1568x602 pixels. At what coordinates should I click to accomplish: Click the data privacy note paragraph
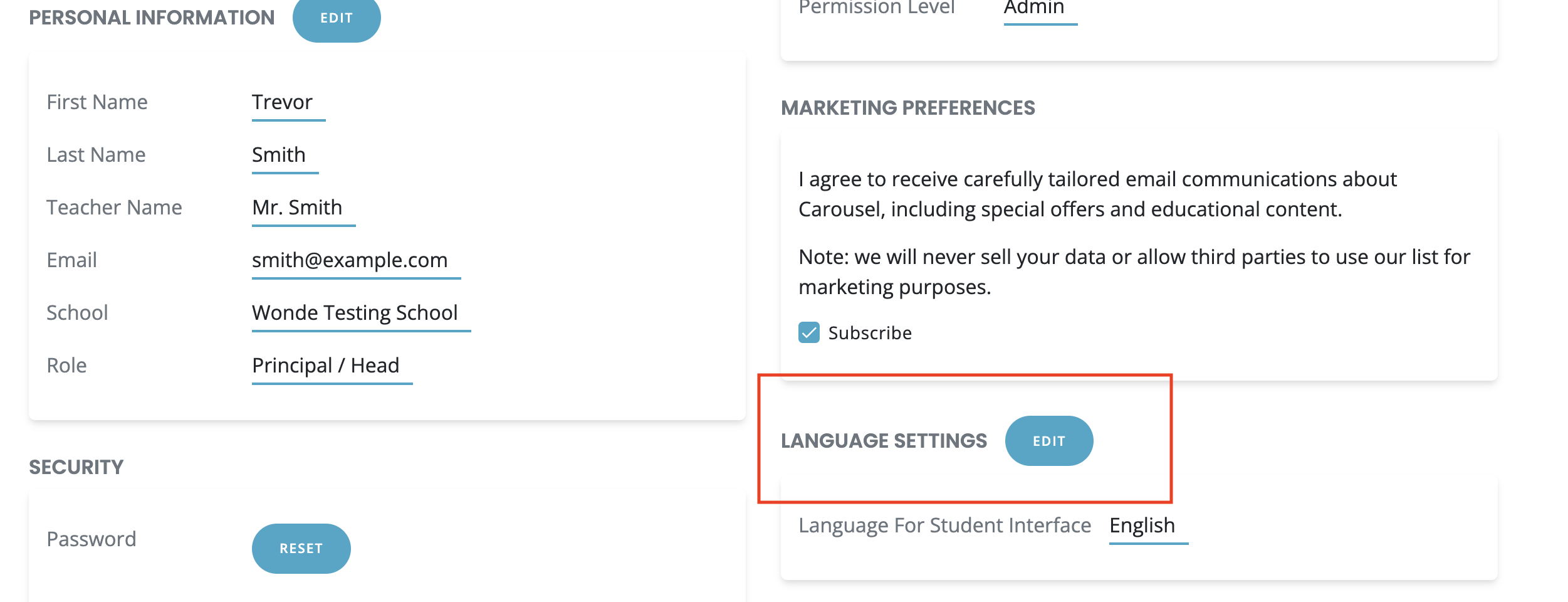coord(1134,272)
